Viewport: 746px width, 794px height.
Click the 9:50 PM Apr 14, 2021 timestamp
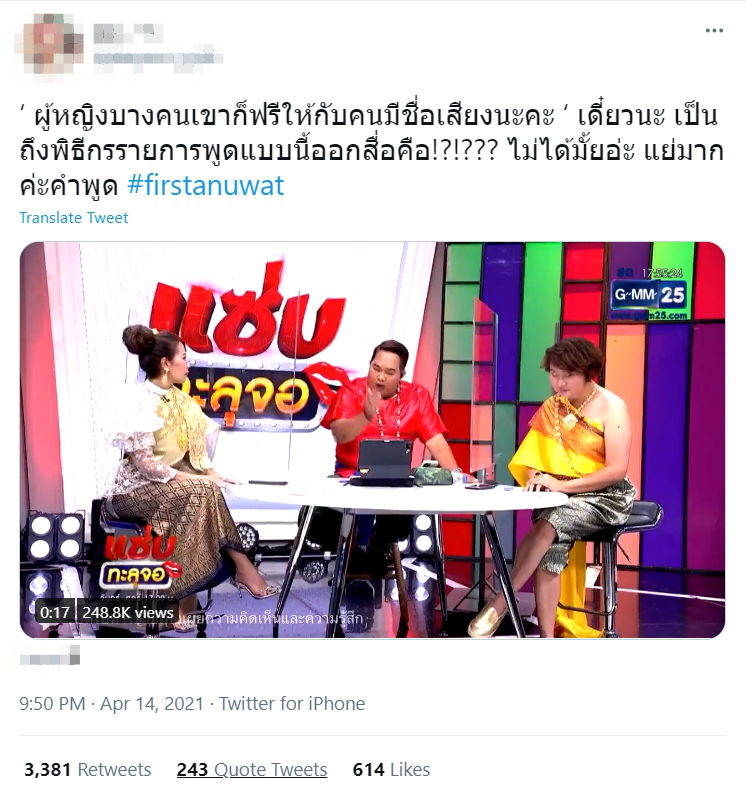tap(111, 704)
